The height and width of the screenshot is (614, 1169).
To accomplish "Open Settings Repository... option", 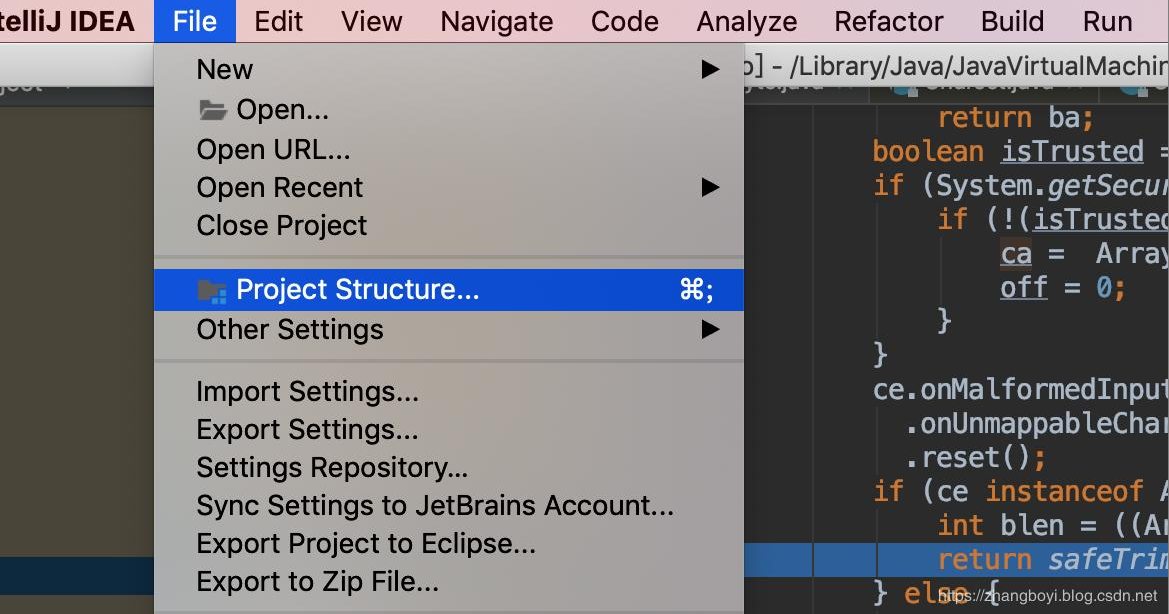I will 332,467.
